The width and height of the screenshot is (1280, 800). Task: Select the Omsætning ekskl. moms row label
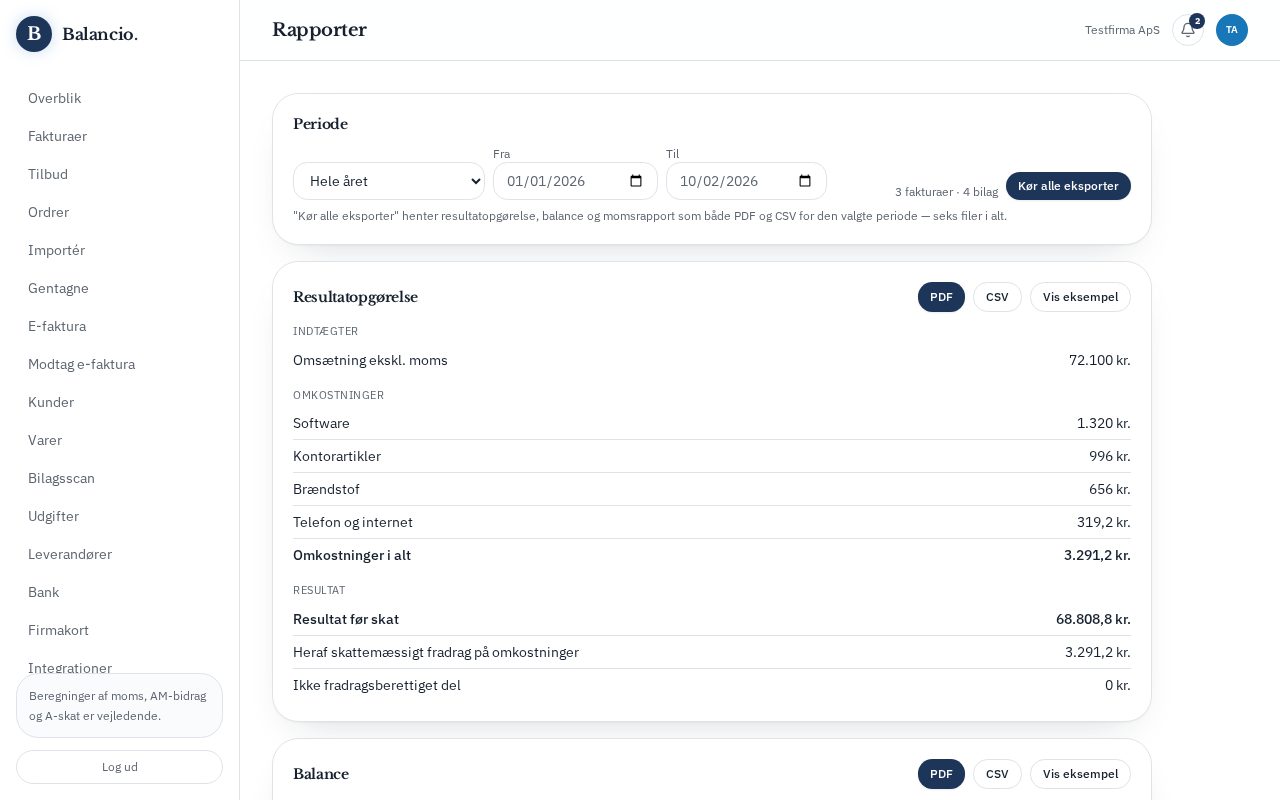370,360
